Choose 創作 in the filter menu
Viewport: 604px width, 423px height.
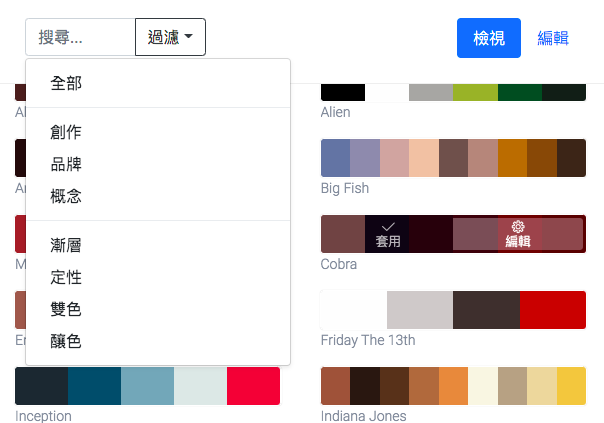click(x=66, y=132)
